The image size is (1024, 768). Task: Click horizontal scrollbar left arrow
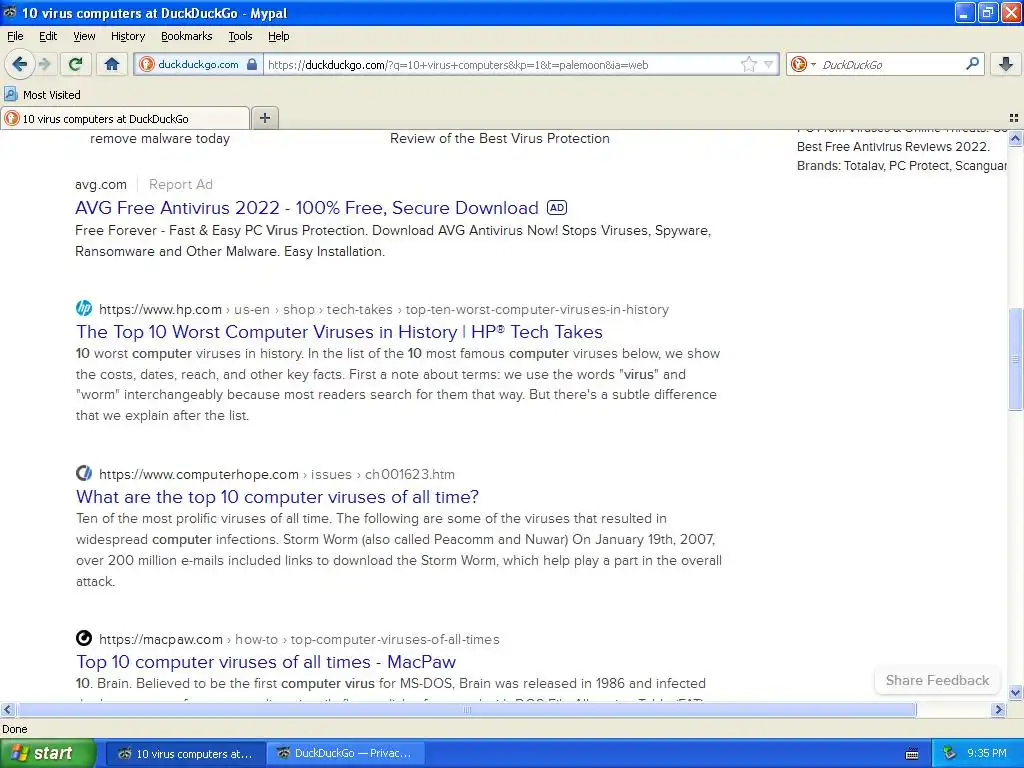(x=7, y=709)
